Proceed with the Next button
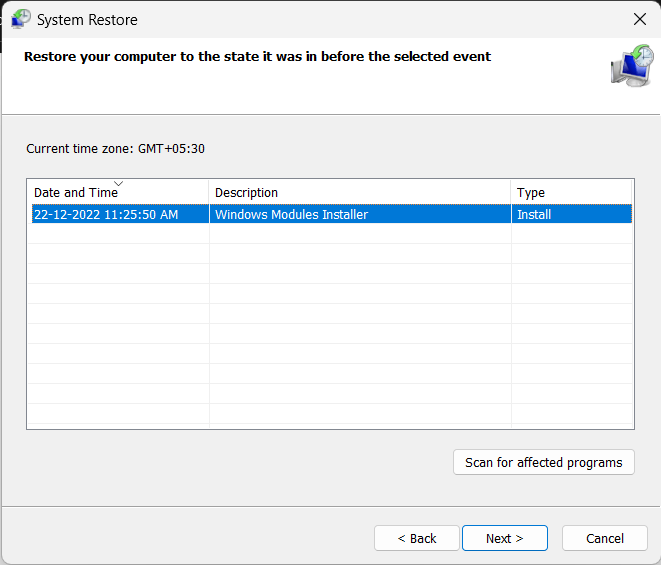661x565 pixels. (x=505, y=538)
